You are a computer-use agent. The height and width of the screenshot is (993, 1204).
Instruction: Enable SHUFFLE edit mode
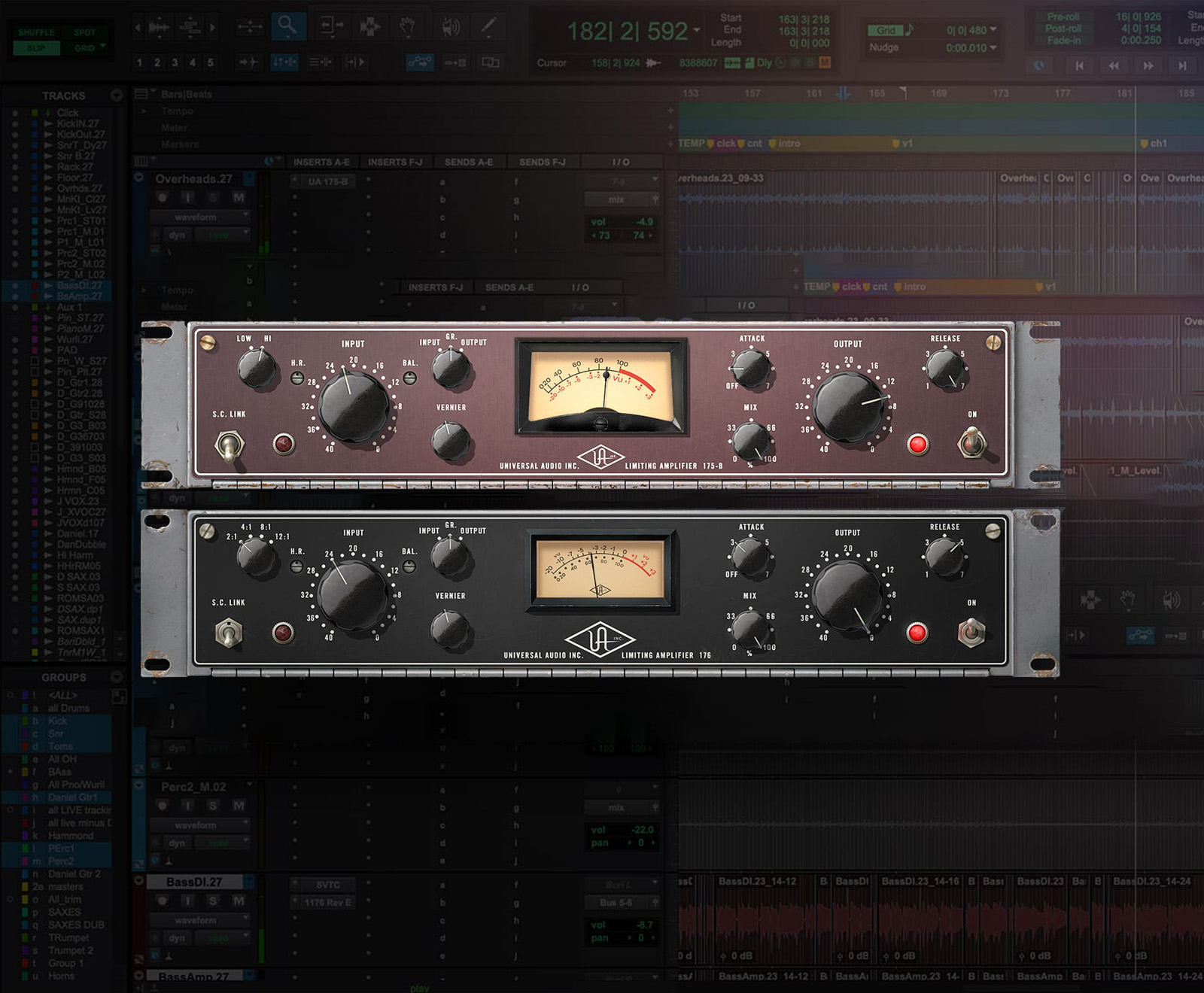[36, 33]
